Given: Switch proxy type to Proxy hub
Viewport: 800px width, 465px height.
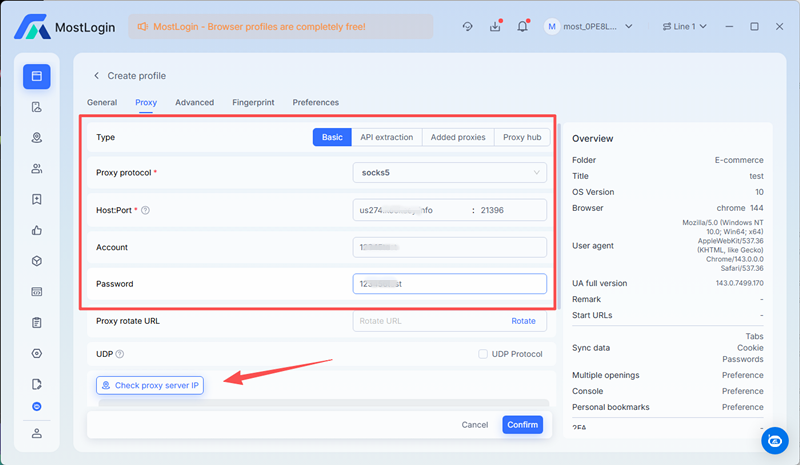Looking at the screenshot, I should 521,137.
